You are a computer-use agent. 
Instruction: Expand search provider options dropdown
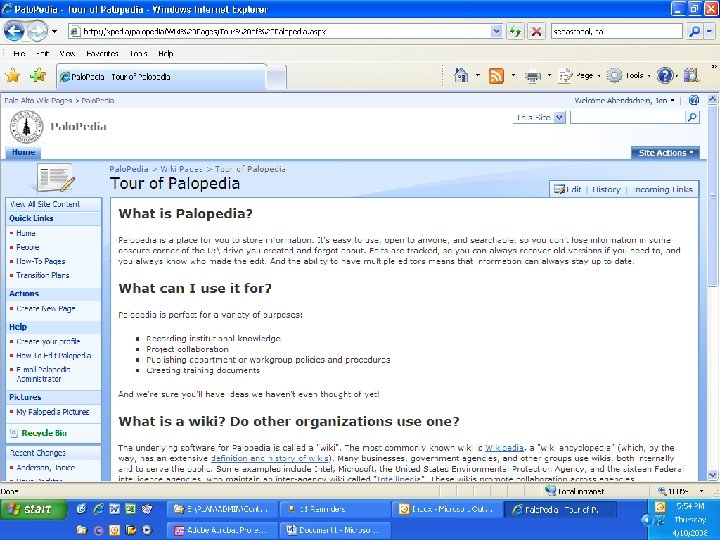709,31
